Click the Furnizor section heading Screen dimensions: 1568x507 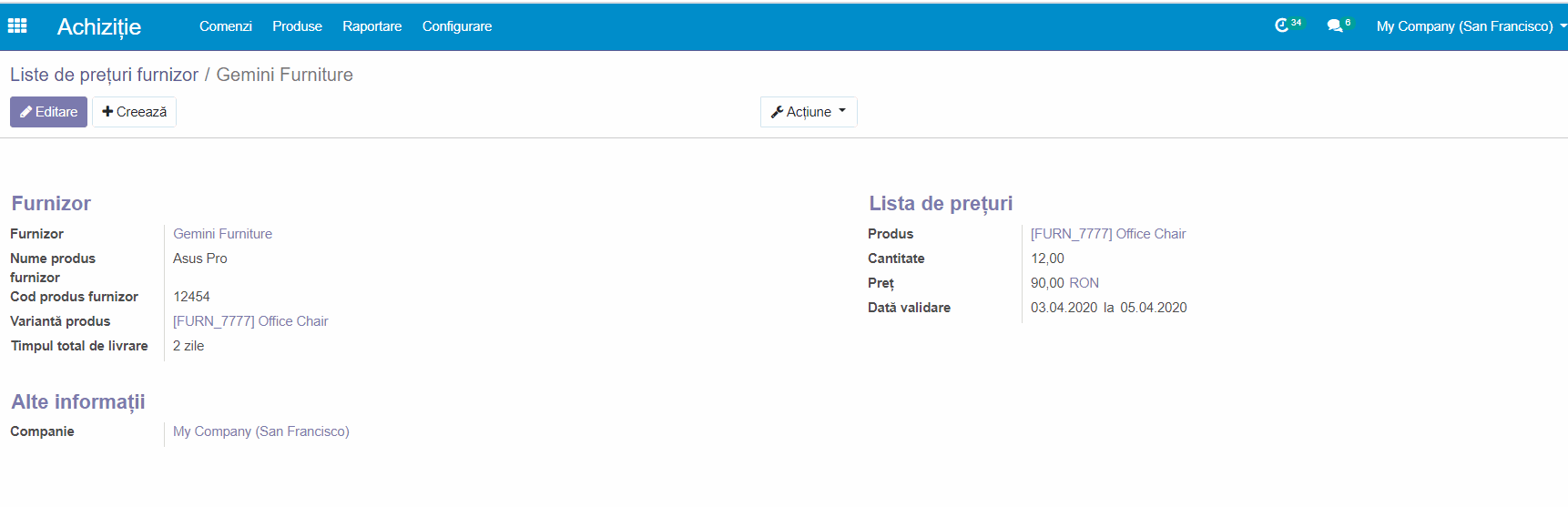[51, 203]
